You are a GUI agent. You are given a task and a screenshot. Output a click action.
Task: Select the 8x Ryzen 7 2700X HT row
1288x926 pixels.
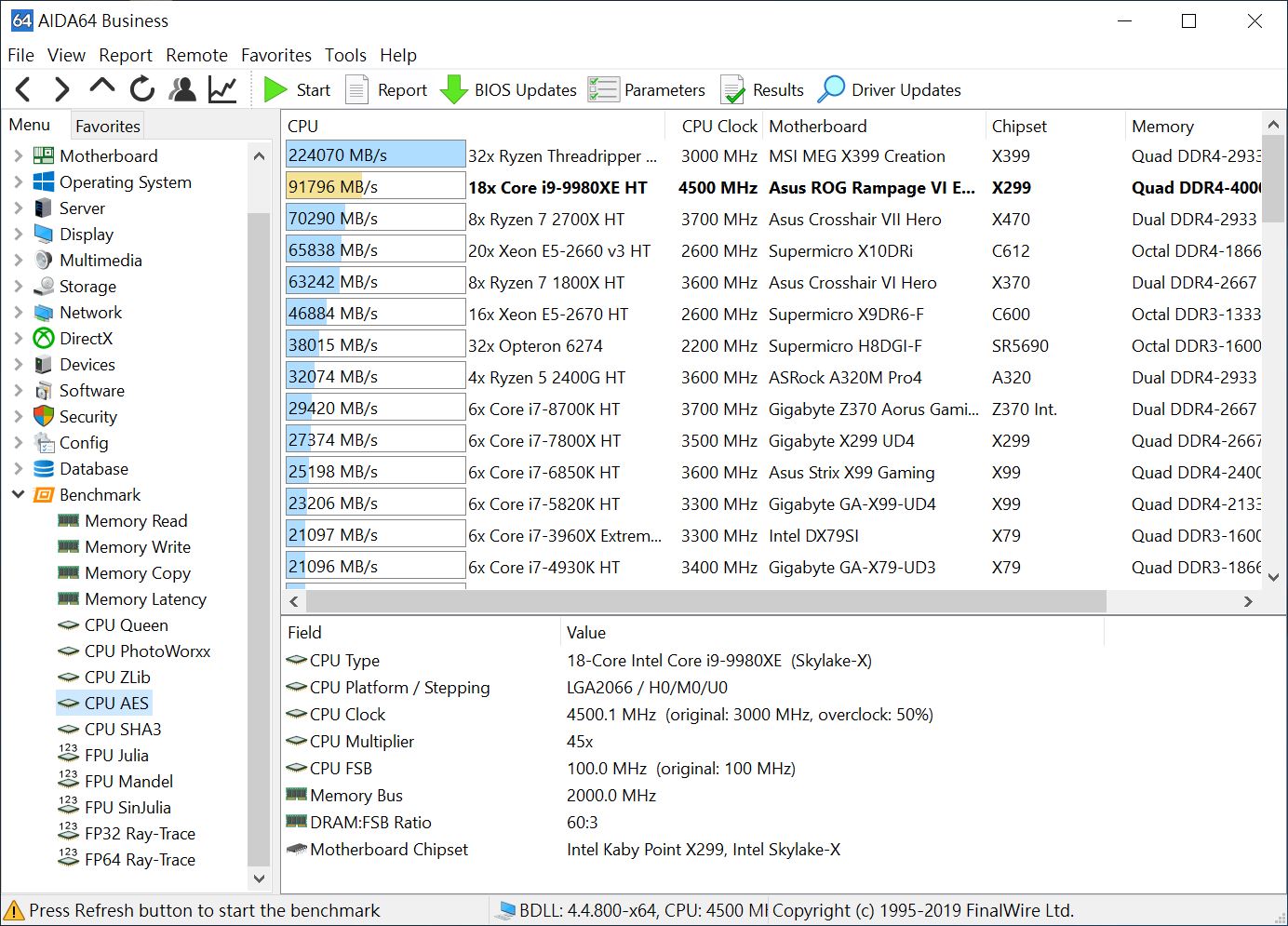[773, 219]
